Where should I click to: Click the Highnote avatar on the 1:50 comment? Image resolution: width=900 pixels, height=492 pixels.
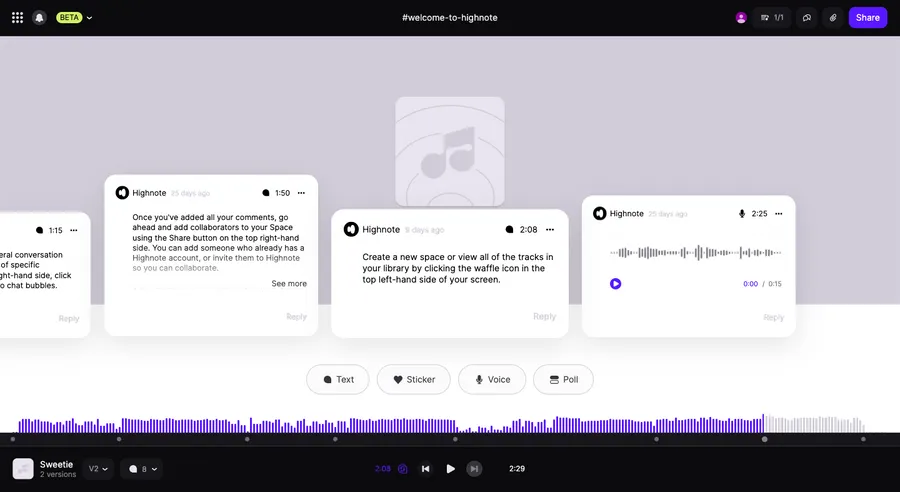pos(122,193)
